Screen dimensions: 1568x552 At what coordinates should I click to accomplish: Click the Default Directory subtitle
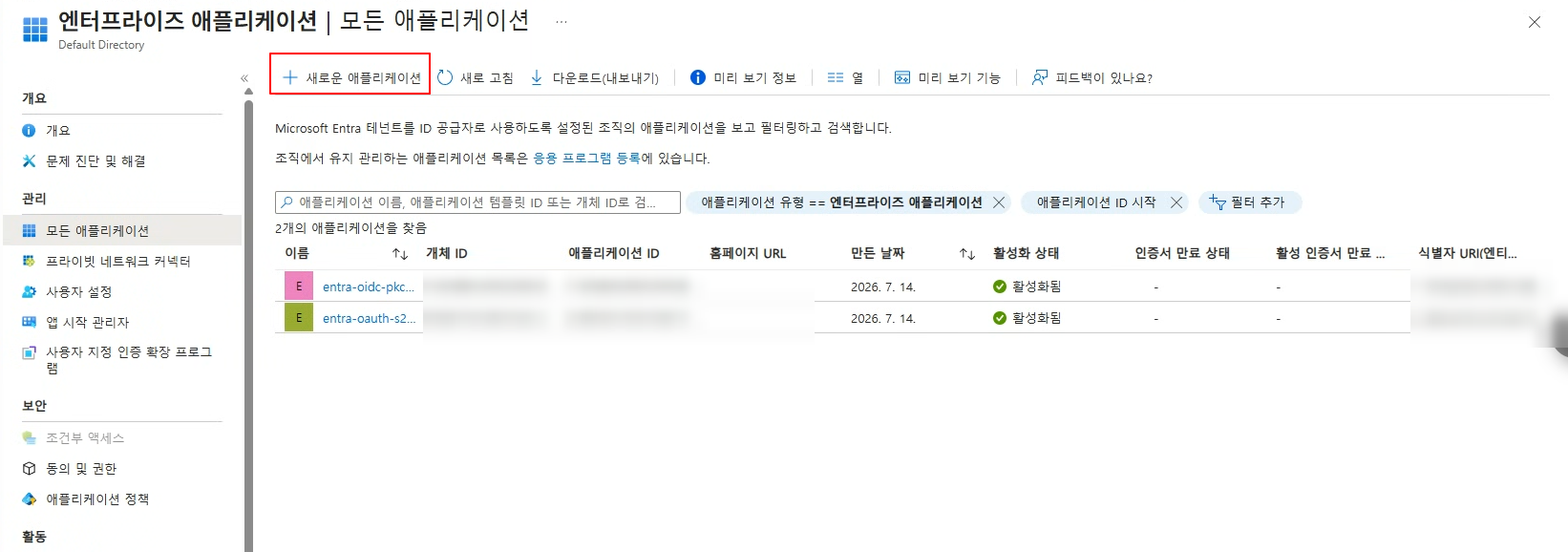click(x=101, y=45)
